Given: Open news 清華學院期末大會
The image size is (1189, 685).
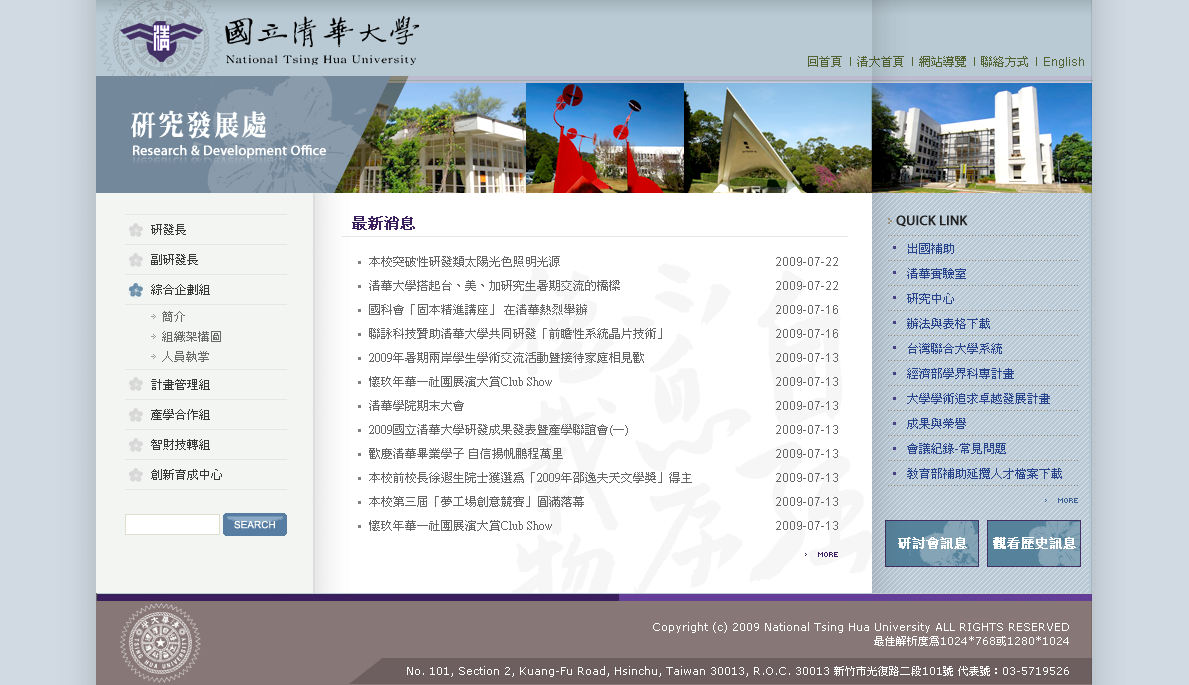Looking at the screenshot, I should point(416,406).
